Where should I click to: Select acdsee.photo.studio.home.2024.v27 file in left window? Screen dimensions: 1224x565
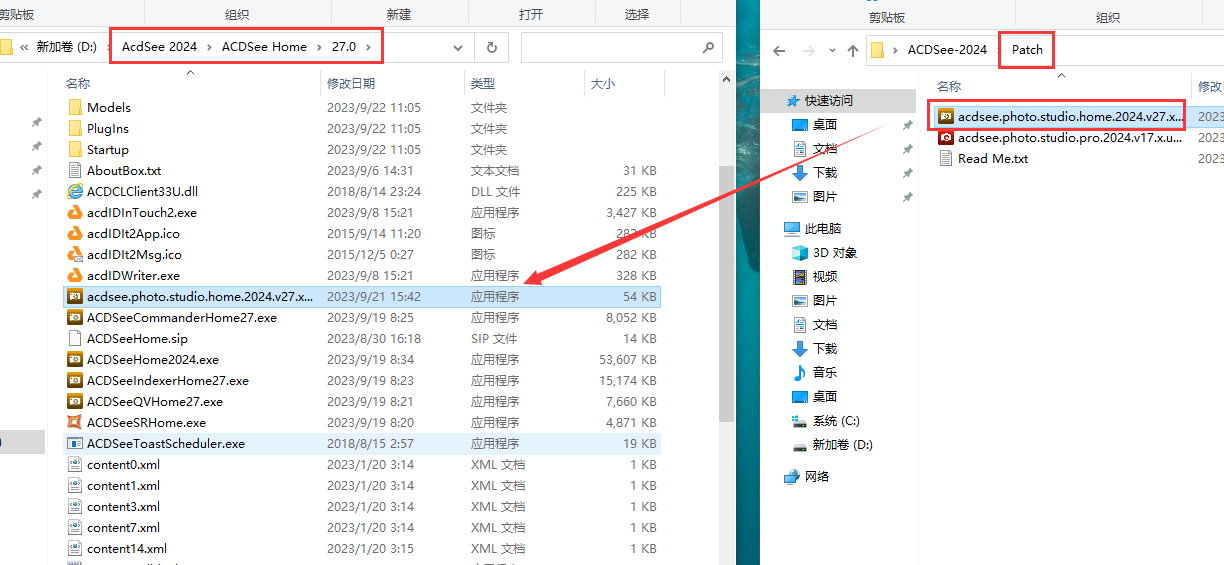(x=363, y=297)
